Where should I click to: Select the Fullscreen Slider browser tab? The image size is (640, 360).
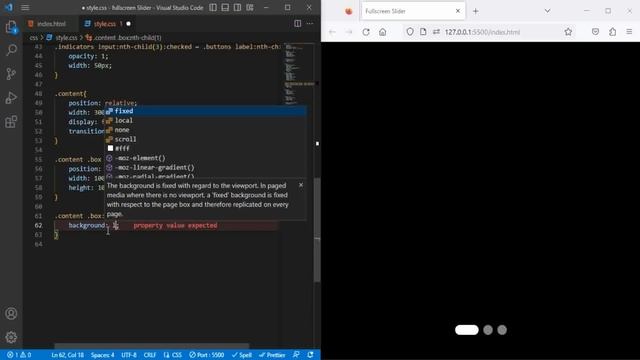[412, 11]
